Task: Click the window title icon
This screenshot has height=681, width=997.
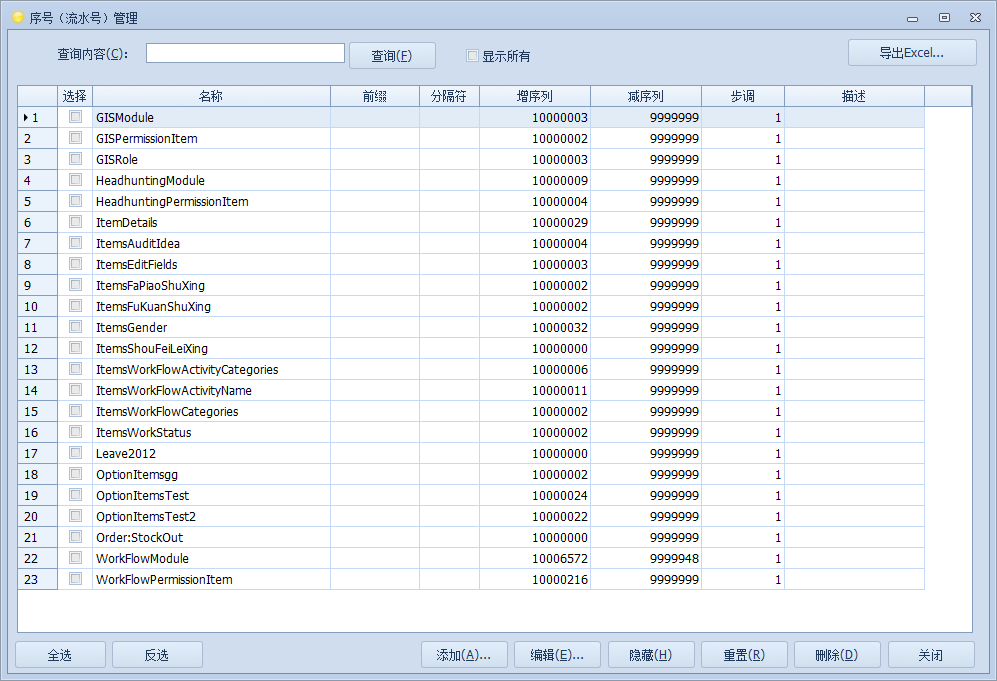Action: coord(18,17)
